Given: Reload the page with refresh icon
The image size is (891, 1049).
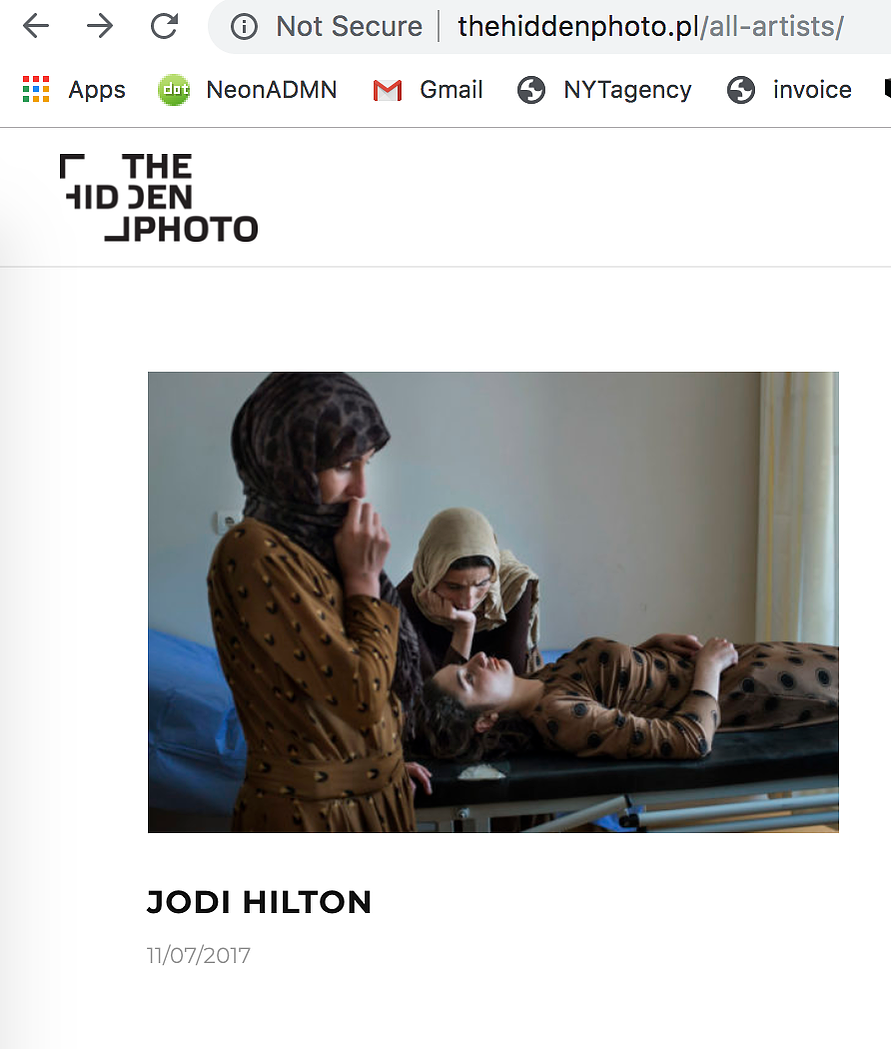Looking at the screenshot, I should pos(164,27).
